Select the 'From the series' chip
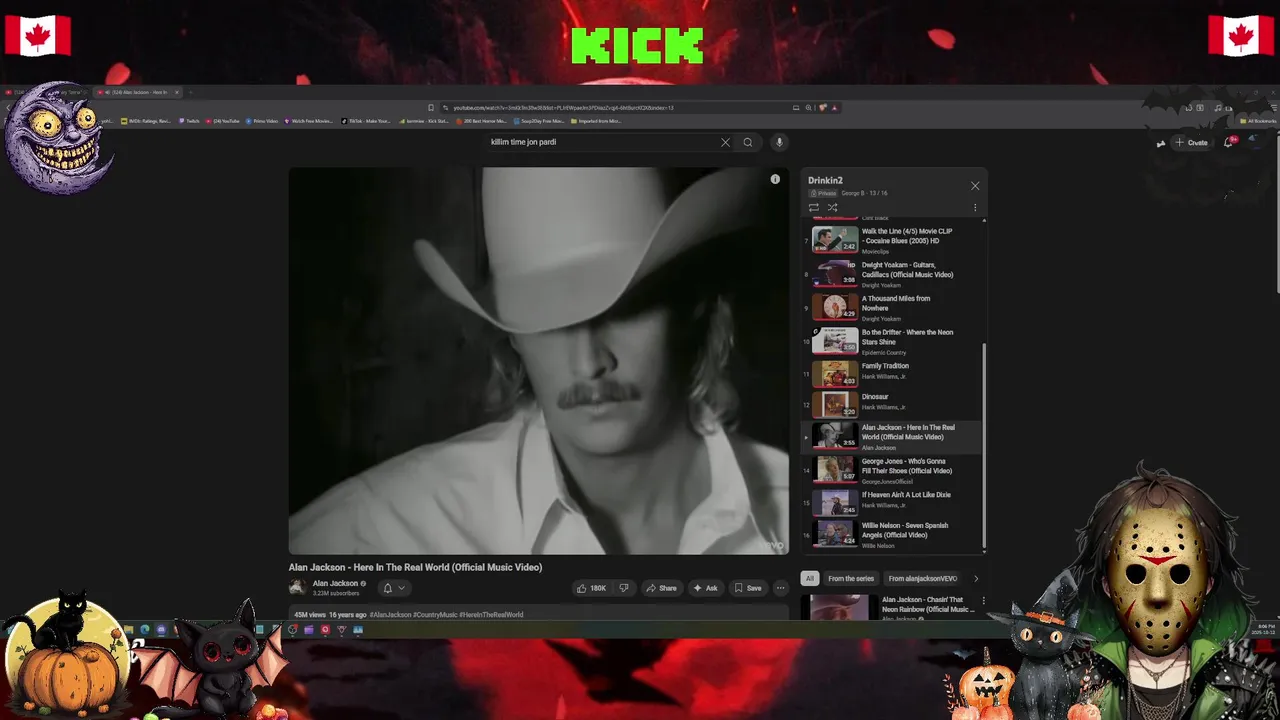This screenshot has width=1280, height=720. click(851, 578)
